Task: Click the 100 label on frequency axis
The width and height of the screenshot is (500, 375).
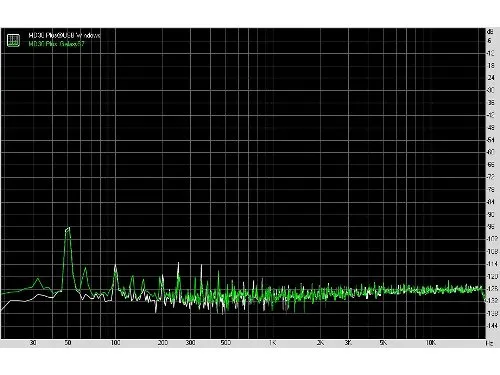Action: coord(115,343)
